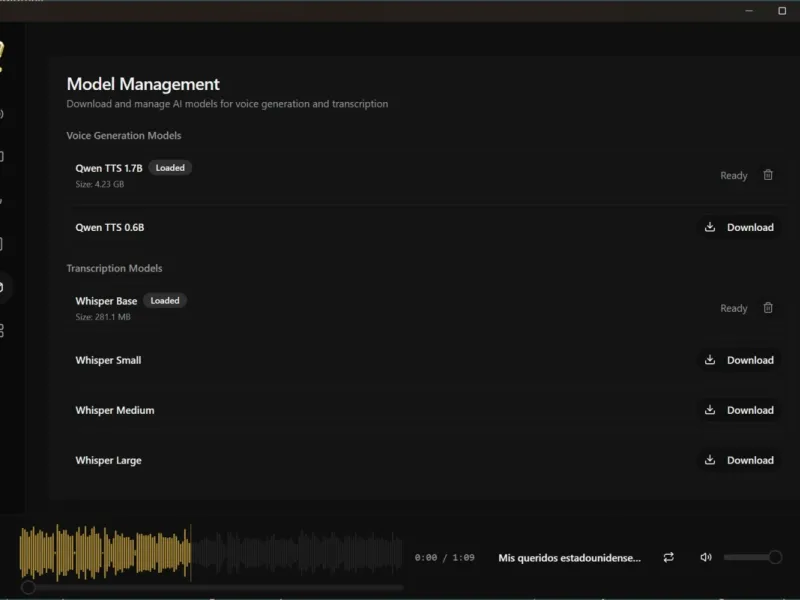Download the Qwen TTS 0.6B model

point(739,228)
